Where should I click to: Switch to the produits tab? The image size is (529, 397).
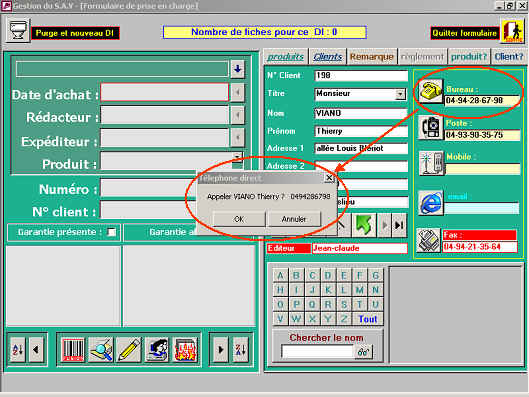285,57
